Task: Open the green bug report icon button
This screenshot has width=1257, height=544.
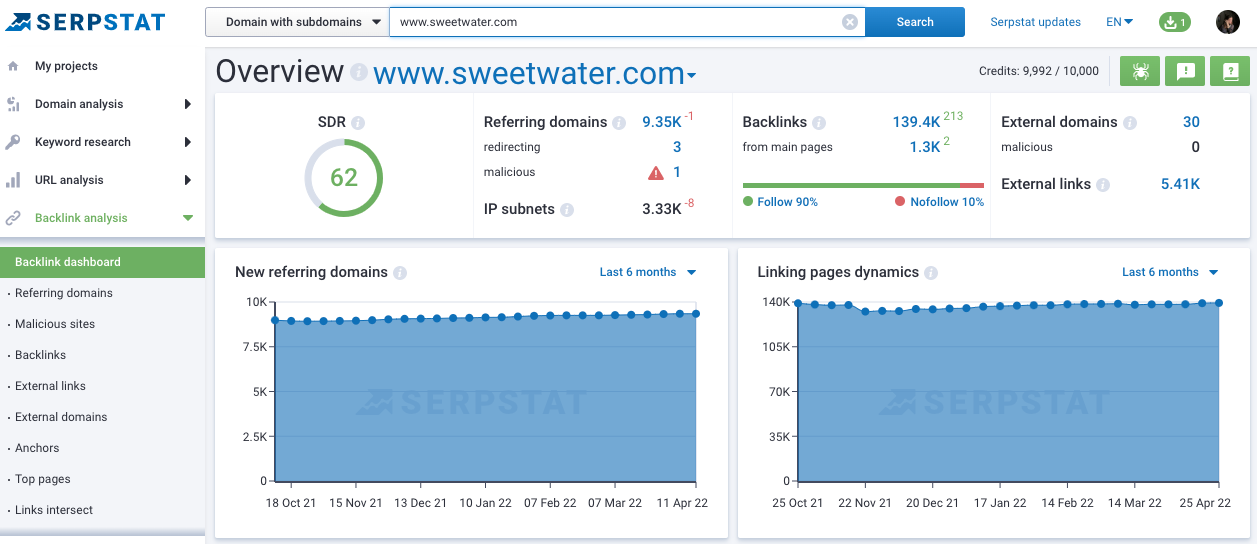Action: click(x=1140, y=71)
